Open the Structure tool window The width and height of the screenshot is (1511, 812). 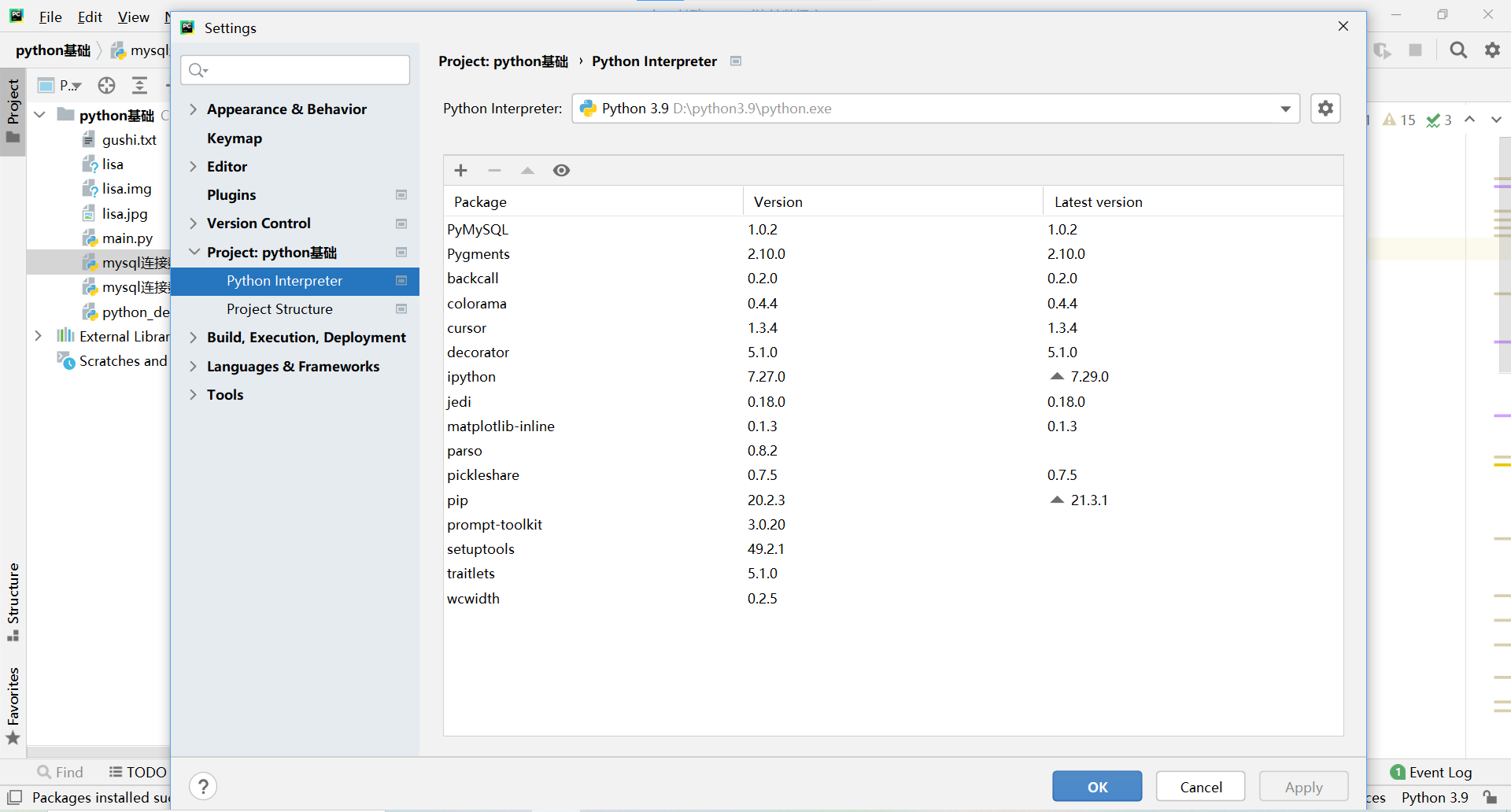pyautogui.click(x=13, y=602)
